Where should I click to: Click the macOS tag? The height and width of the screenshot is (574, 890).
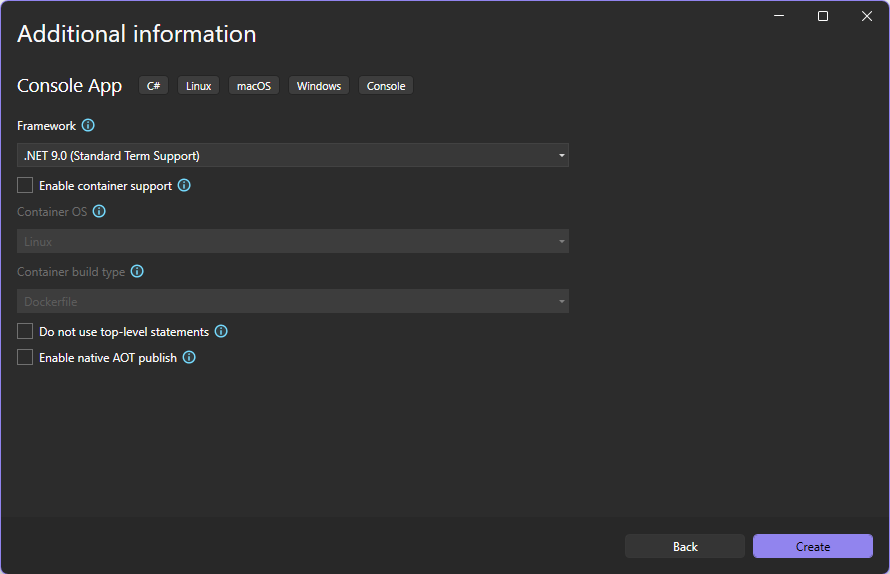(x=254, y=86)
